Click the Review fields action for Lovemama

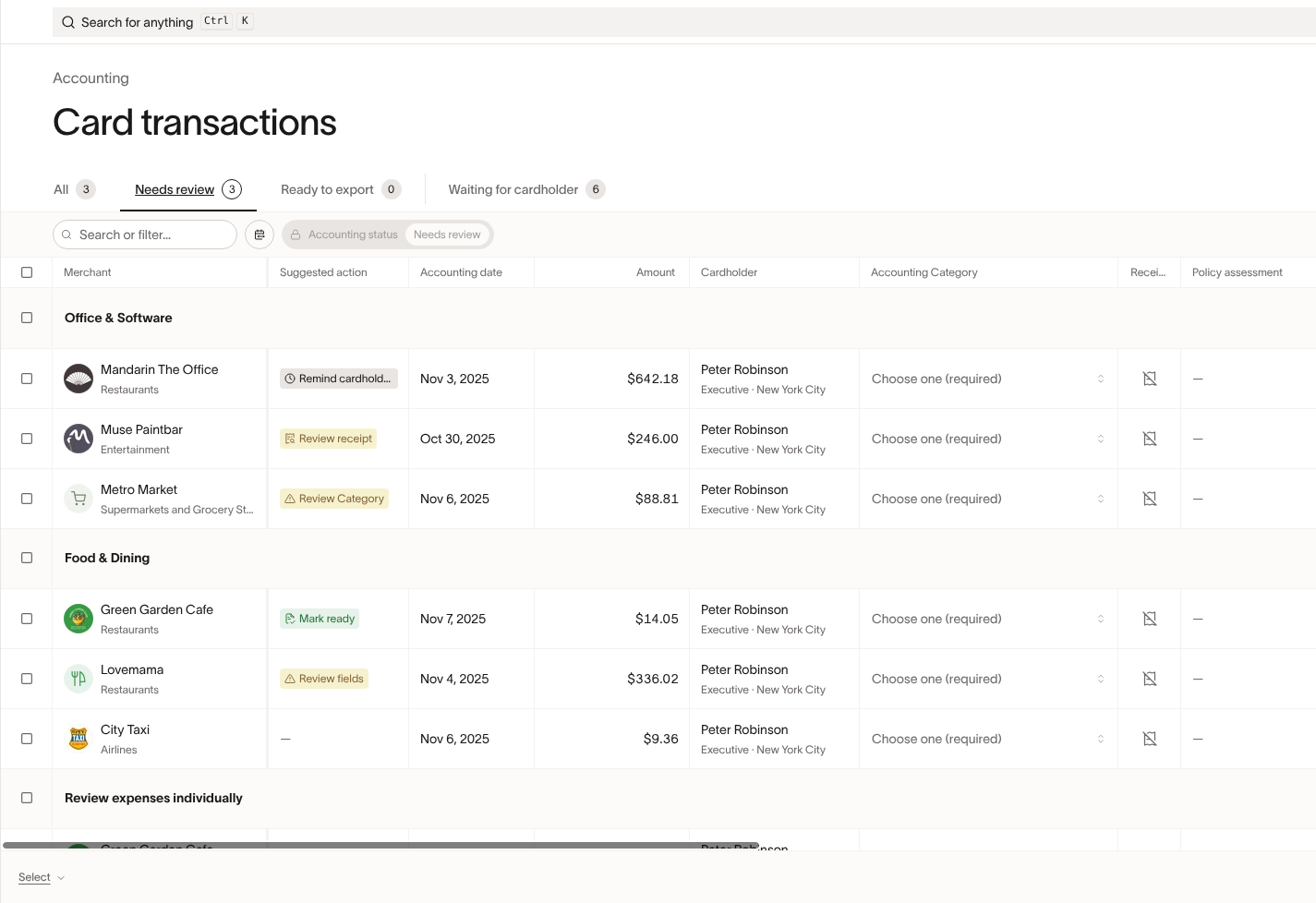point(324,679)
